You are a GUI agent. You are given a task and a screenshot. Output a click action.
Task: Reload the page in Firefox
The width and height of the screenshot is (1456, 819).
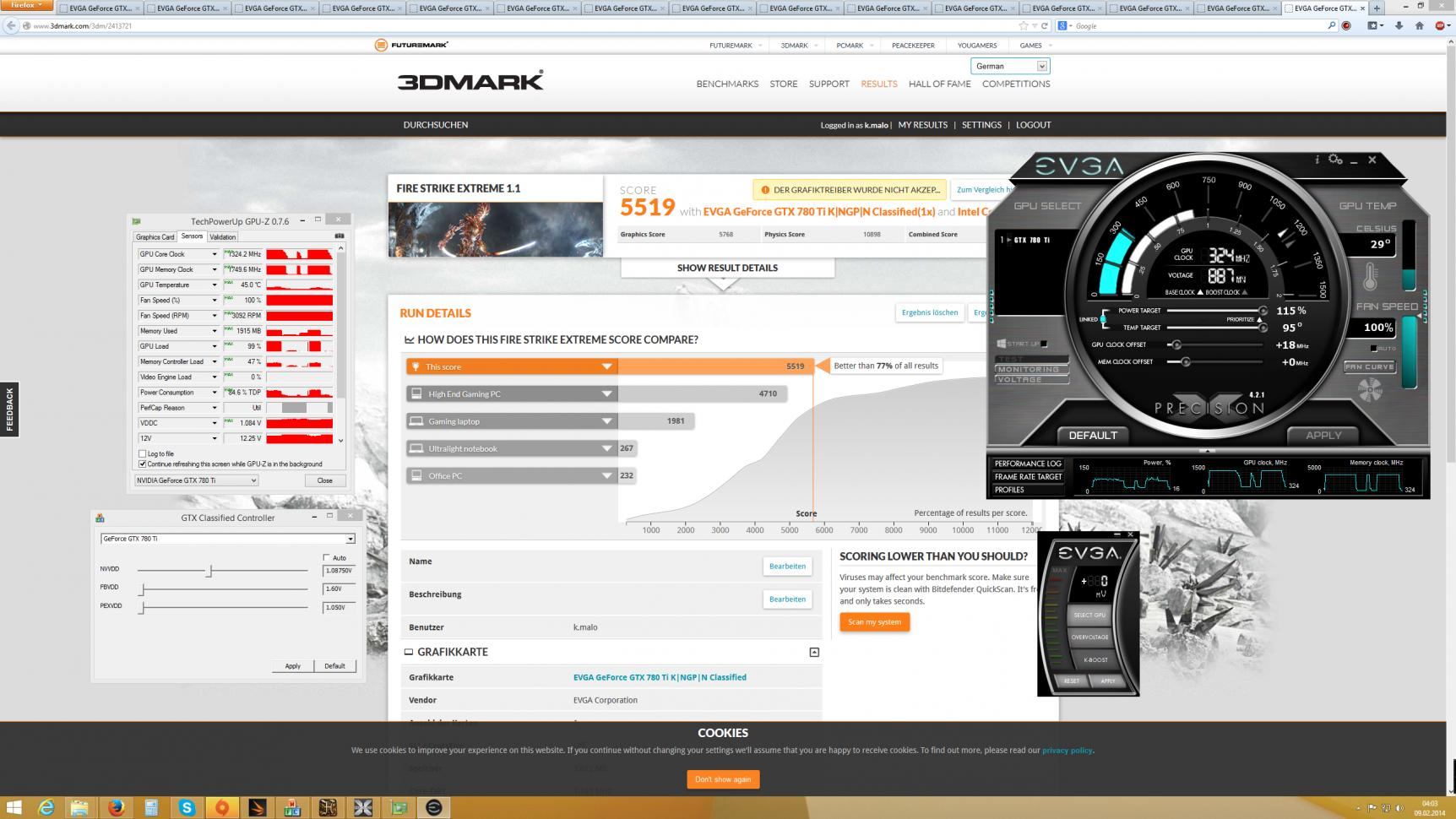point(1044,25)
